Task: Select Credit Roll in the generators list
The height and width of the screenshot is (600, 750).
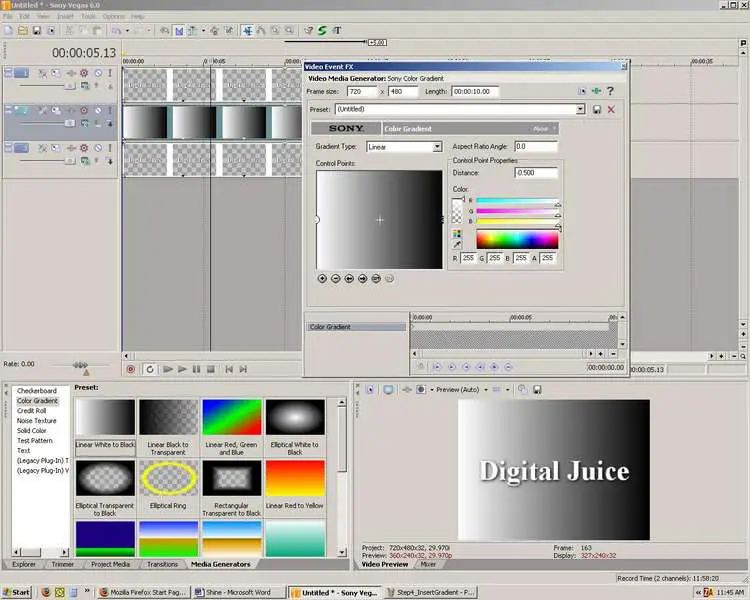Action: [32, 411]
